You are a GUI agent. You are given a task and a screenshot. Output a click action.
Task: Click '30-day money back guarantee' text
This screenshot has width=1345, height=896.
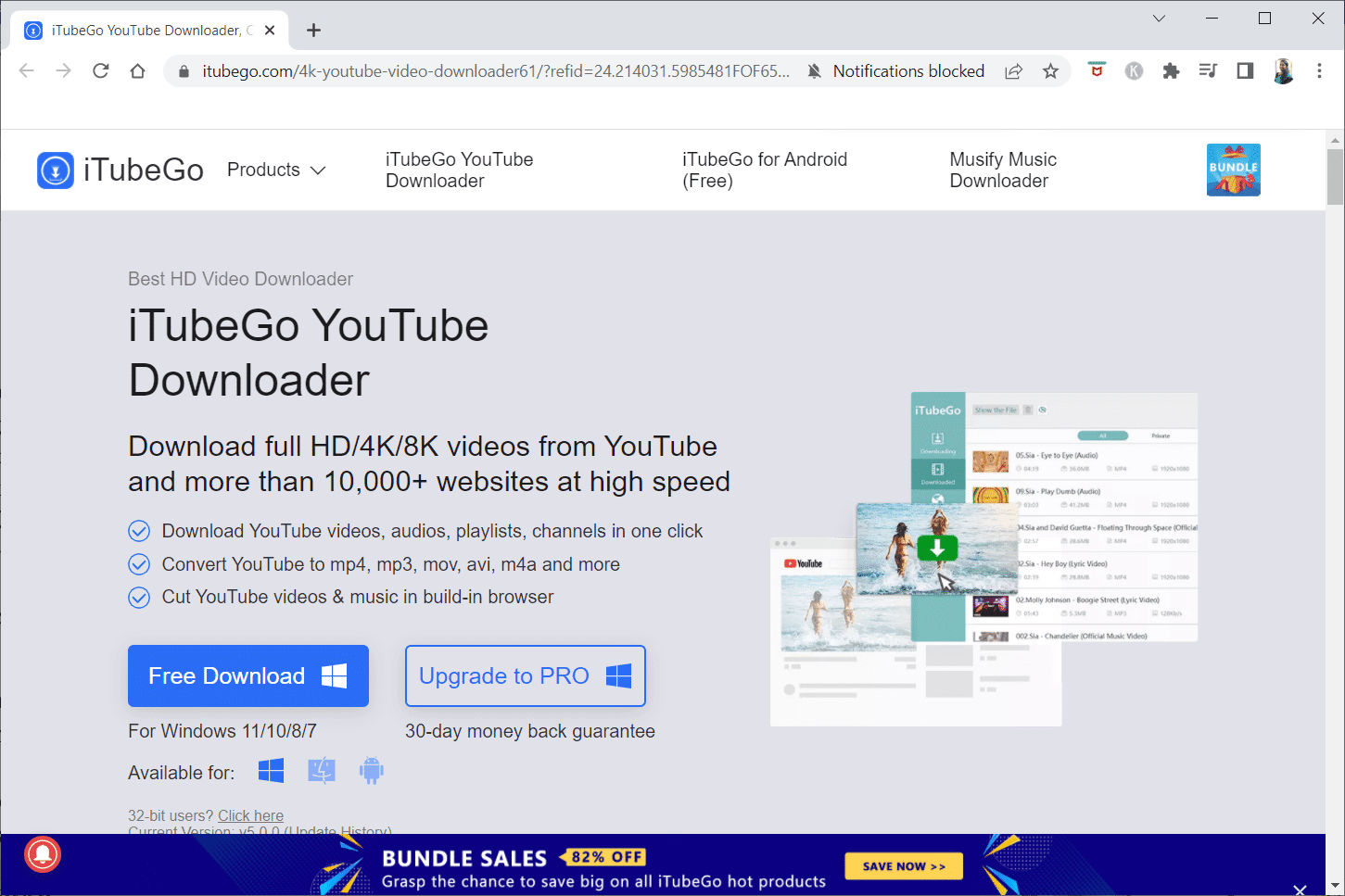click(x=530, y=731)
